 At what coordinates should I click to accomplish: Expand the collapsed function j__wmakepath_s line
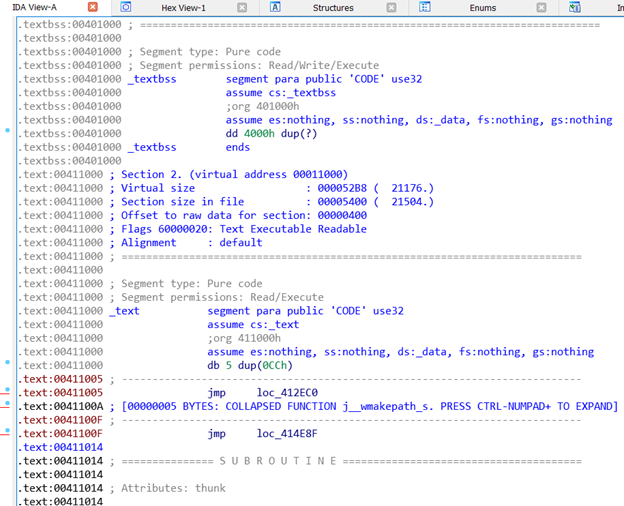[x=370, y=406]
